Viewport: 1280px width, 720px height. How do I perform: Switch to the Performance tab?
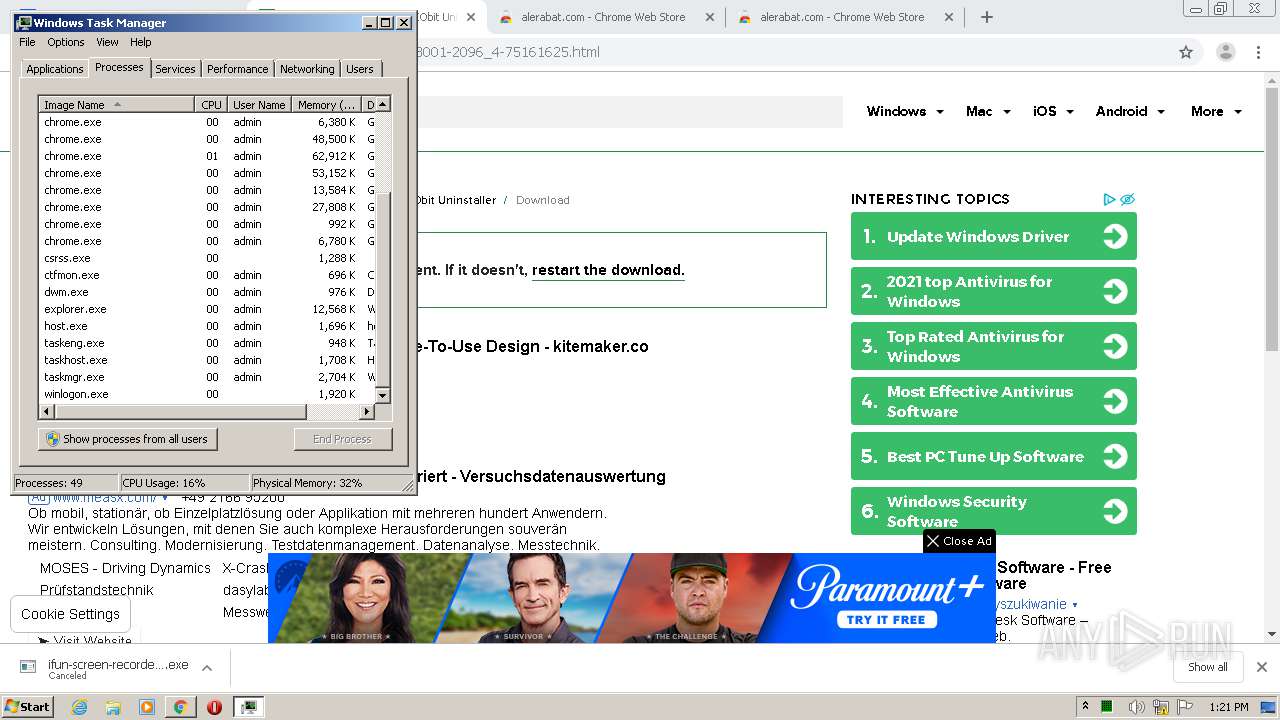[237, 69]
